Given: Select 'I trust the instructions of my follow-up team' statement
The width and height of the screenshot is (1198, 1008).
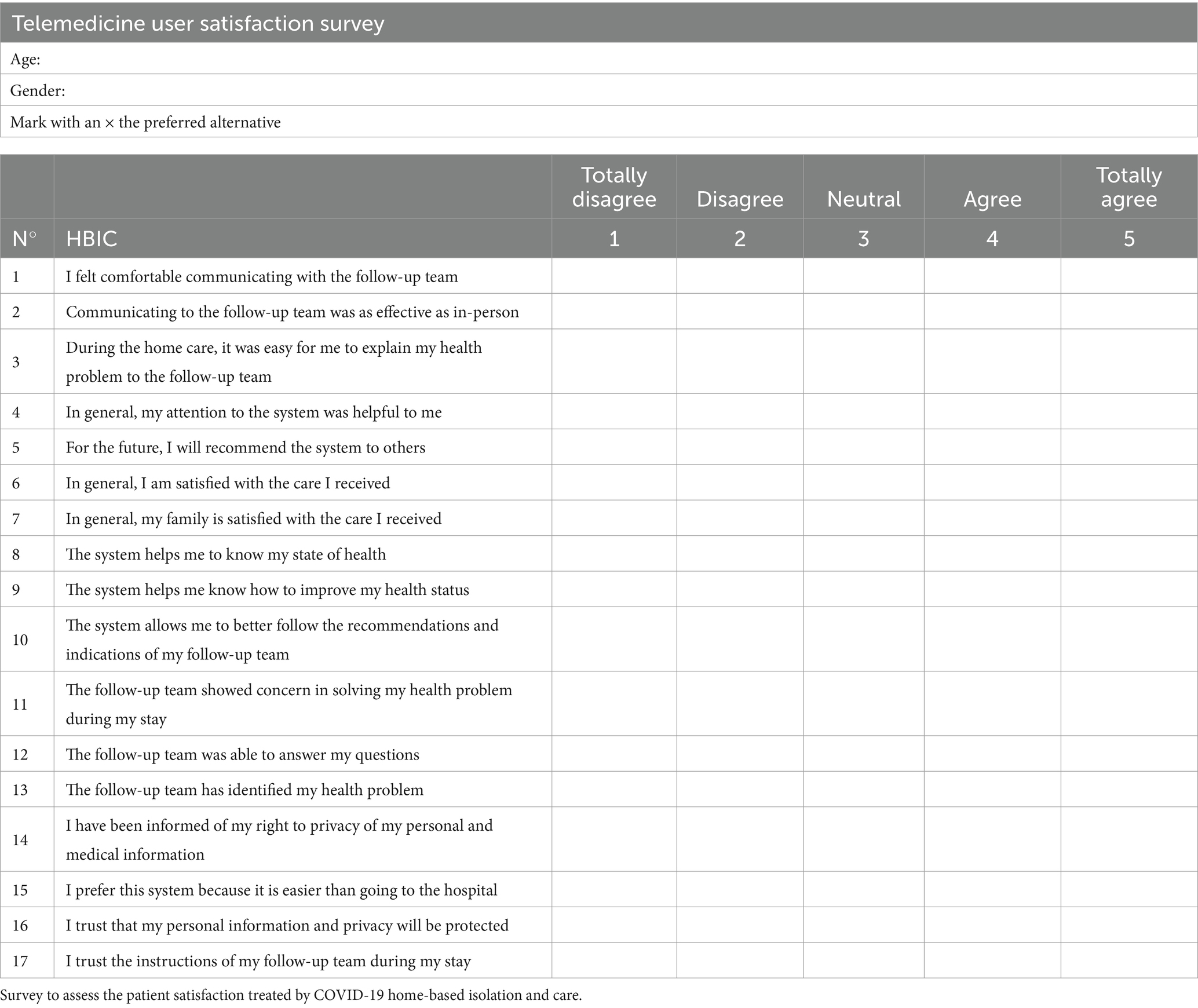Looking at the screenshot, I should pyautogui.click(x=268, y=961).
